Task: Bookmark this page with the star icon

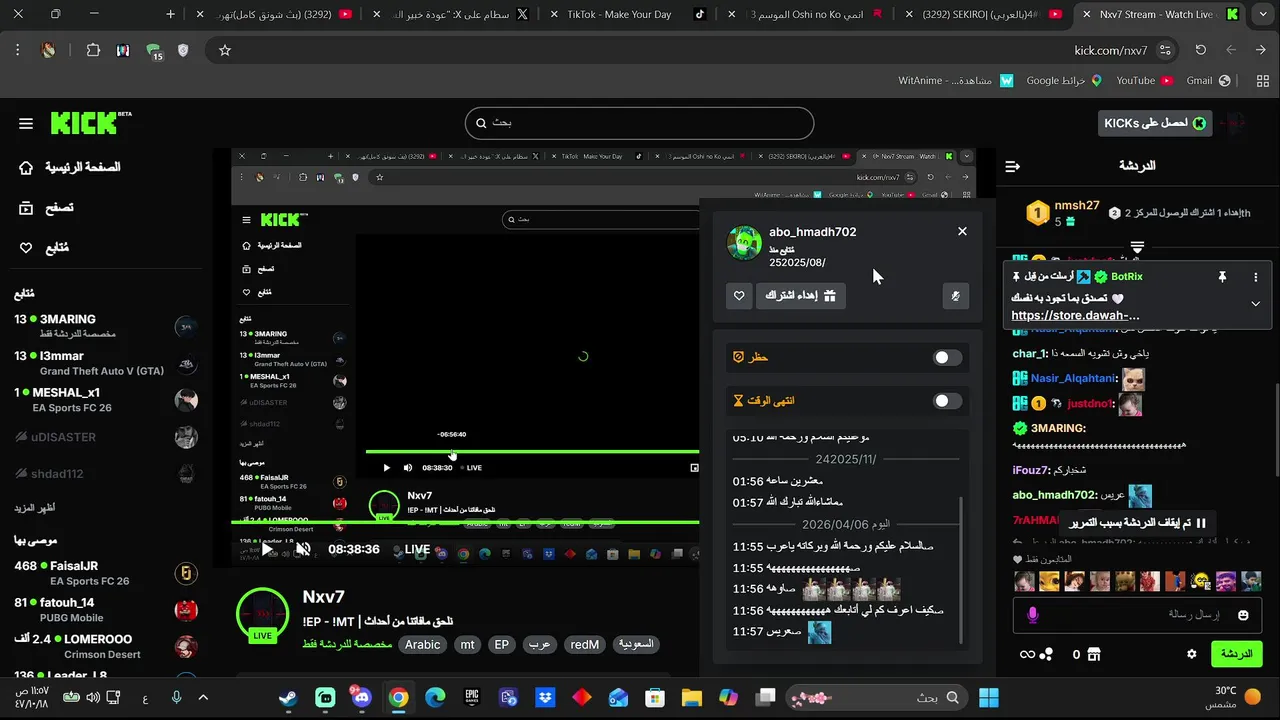Action: point(225,50)
